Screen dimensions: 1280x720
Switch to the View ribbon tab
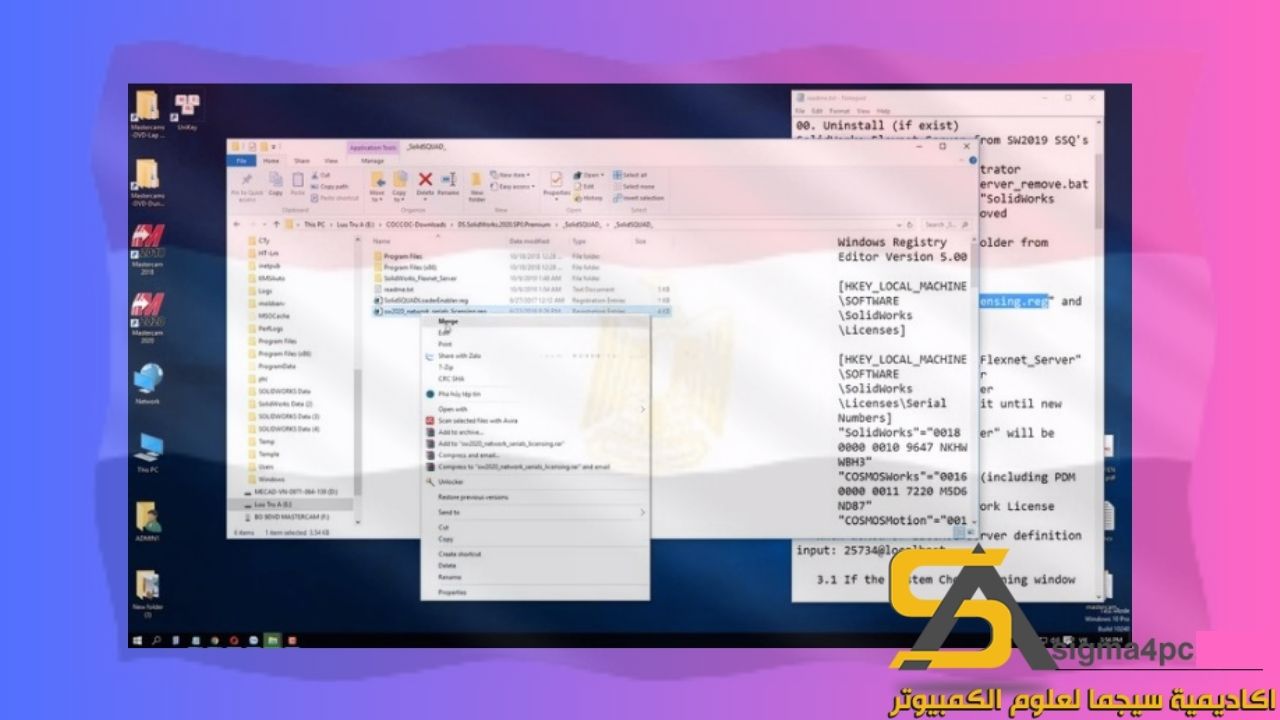coord(330,160)
